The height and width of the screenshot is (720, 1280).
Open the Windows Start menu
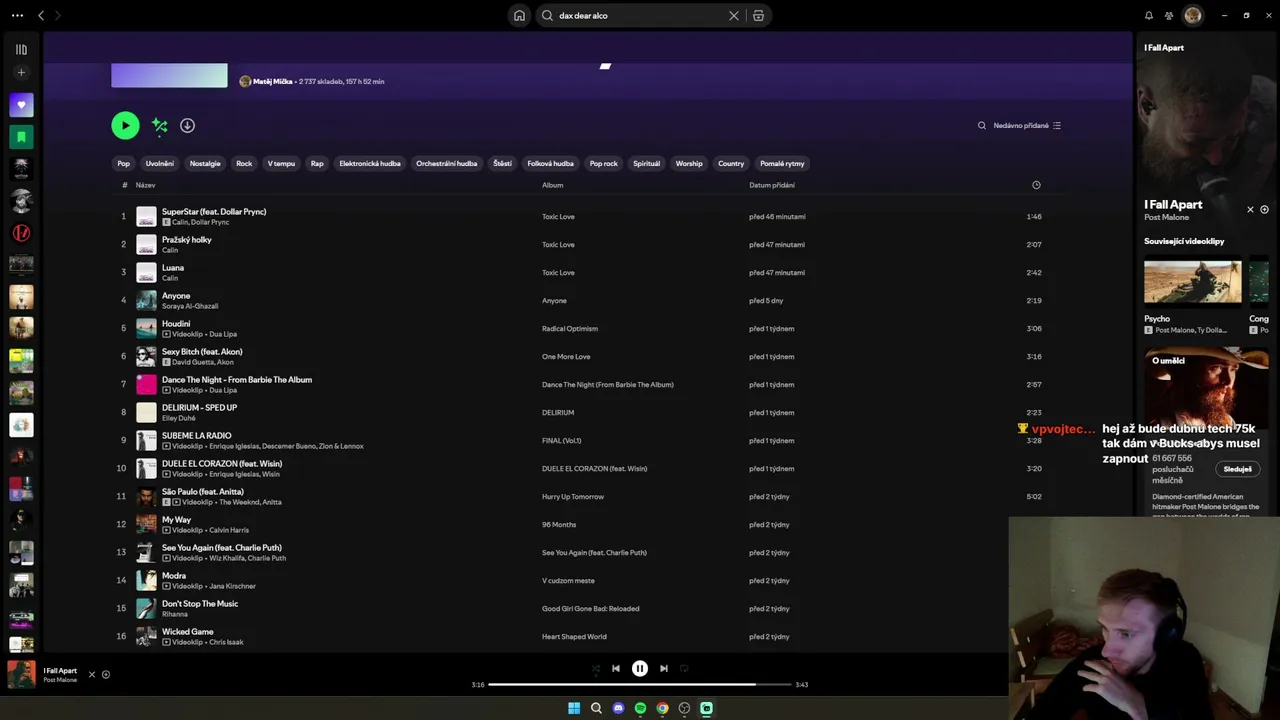pyautogui.click(x=574, y=709)
